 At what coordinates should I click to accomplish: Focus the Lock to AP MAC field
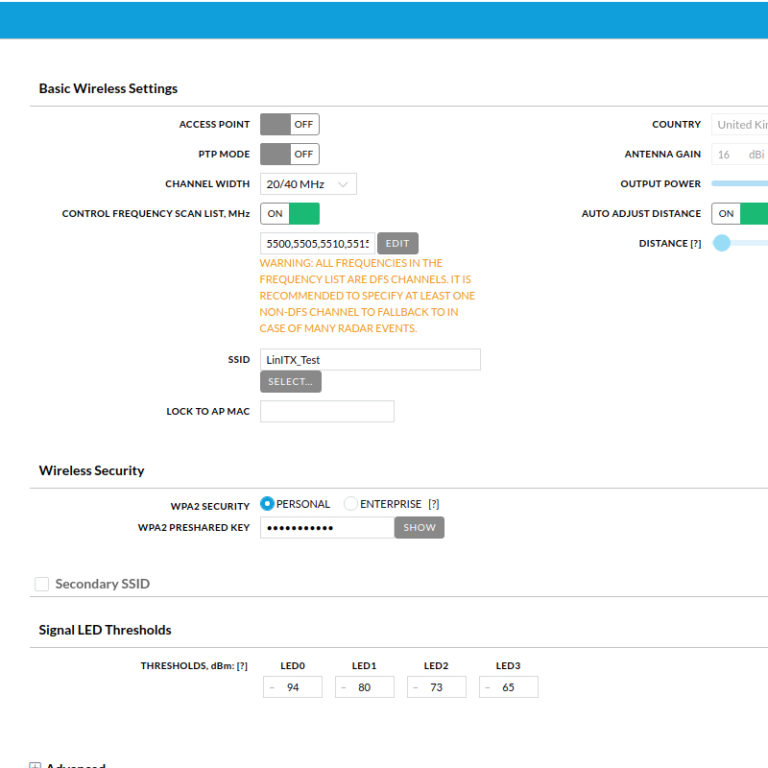[x=327, y=411]
